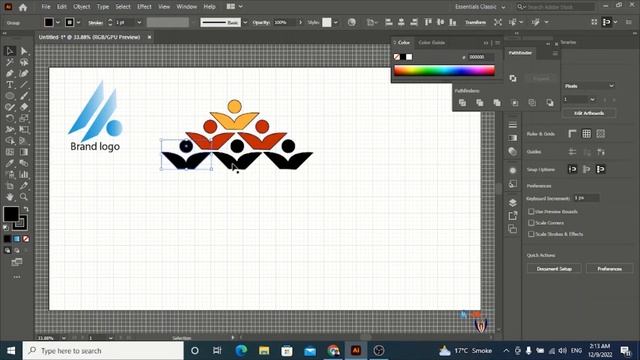Pick a hue on the color spectrum bar
640x360 pixels.
pos(444,71)
